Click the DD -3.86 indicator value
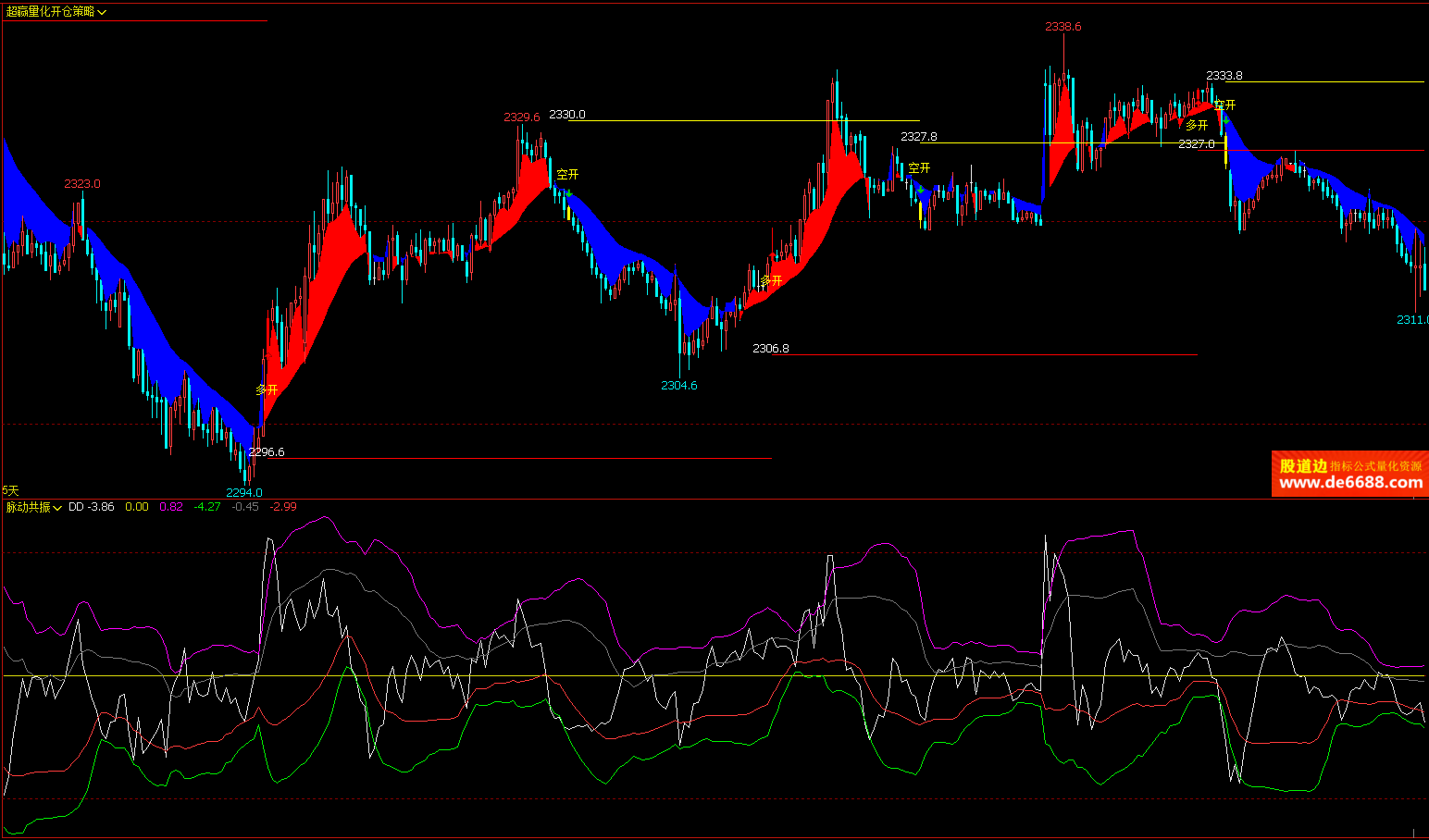The height and width of the screenshot is (840, 1429). (92, 507)
